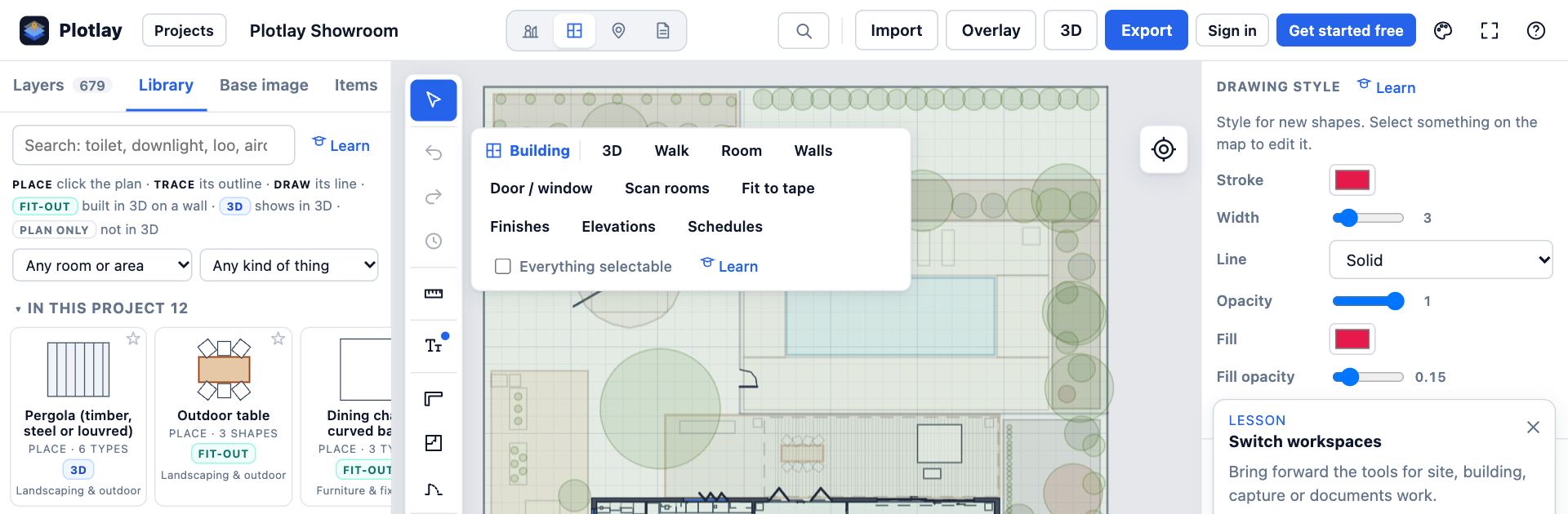Select the wall drawing tool
The image size is (1568, 514).
tap(434, 398)
